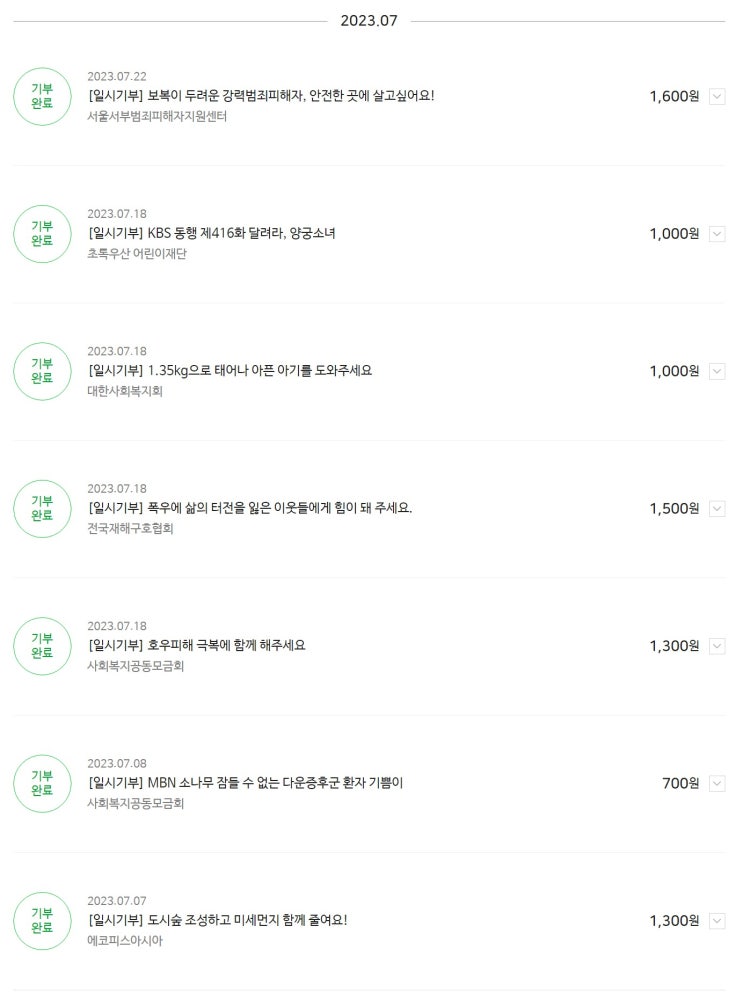Click 기부완료 badge for 도시숲 조성 donation
The image size is (743, 1007).
42,920
